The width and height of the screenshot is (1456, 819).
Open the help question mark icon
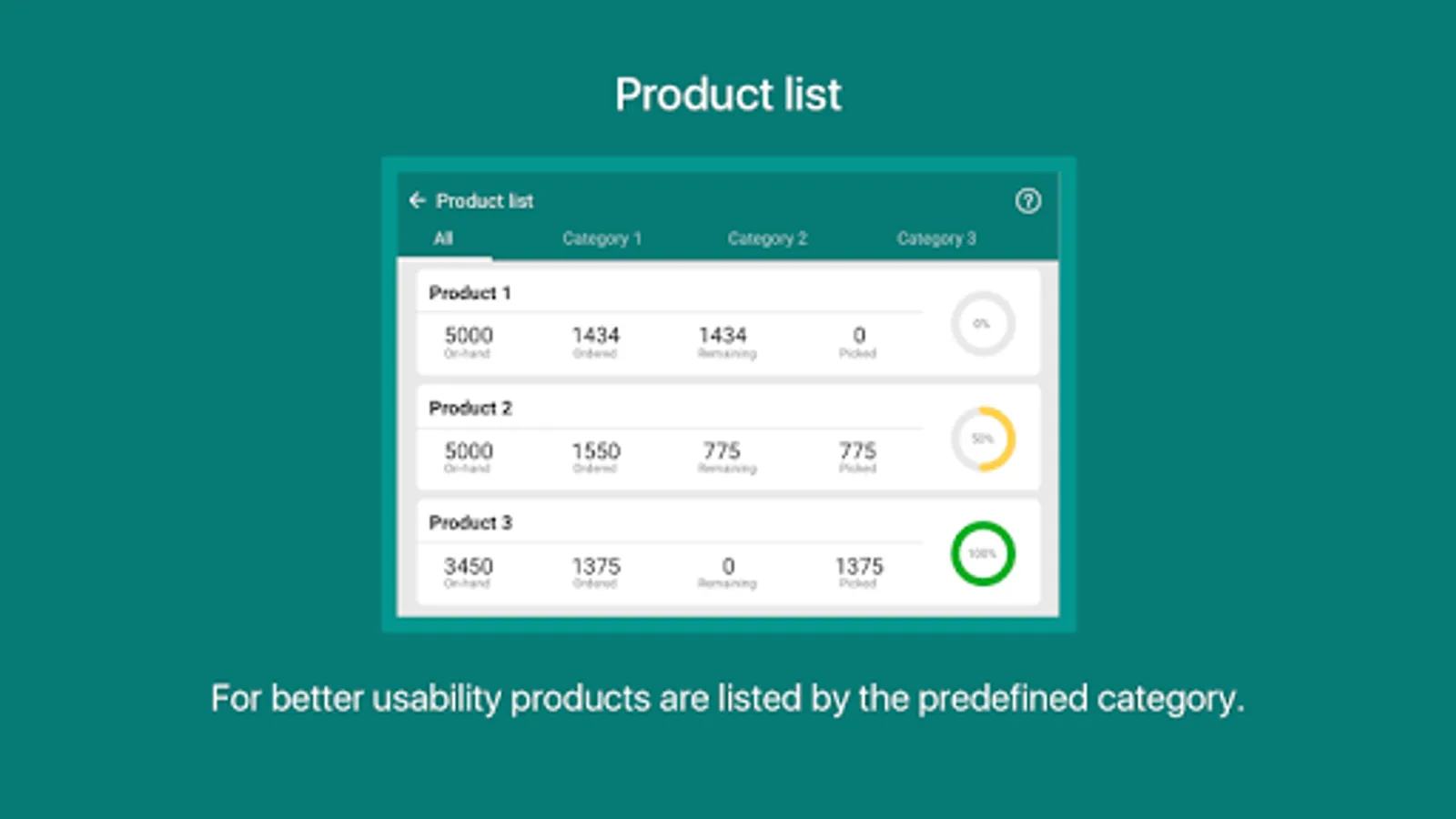(1028, 201)
